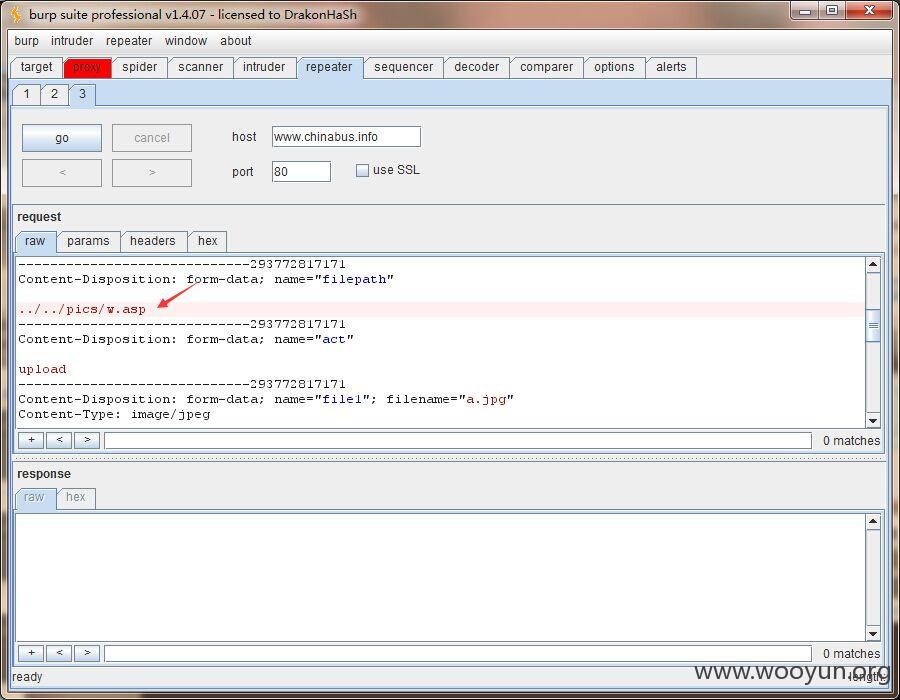Switch to the comparer tab
The height and width of the screenshot is (700, 900).
[546, 67]
